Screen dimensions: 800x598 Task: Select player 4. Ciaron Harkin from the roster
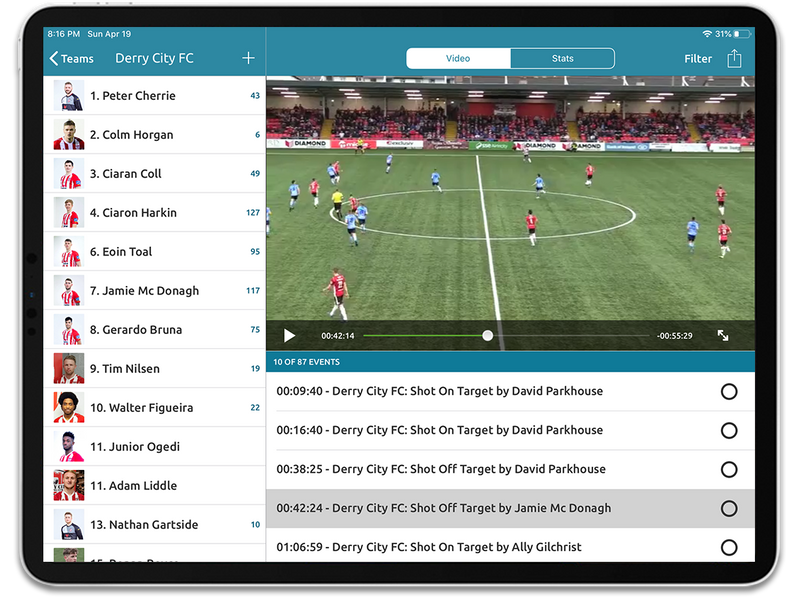tap(150, 212)
